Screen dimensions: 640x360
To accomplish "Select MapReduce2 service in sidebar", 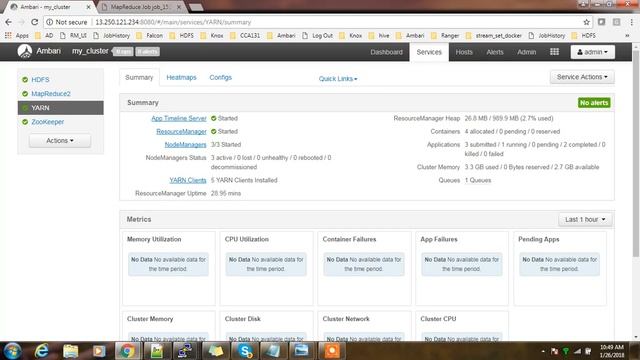I will 51,93.
